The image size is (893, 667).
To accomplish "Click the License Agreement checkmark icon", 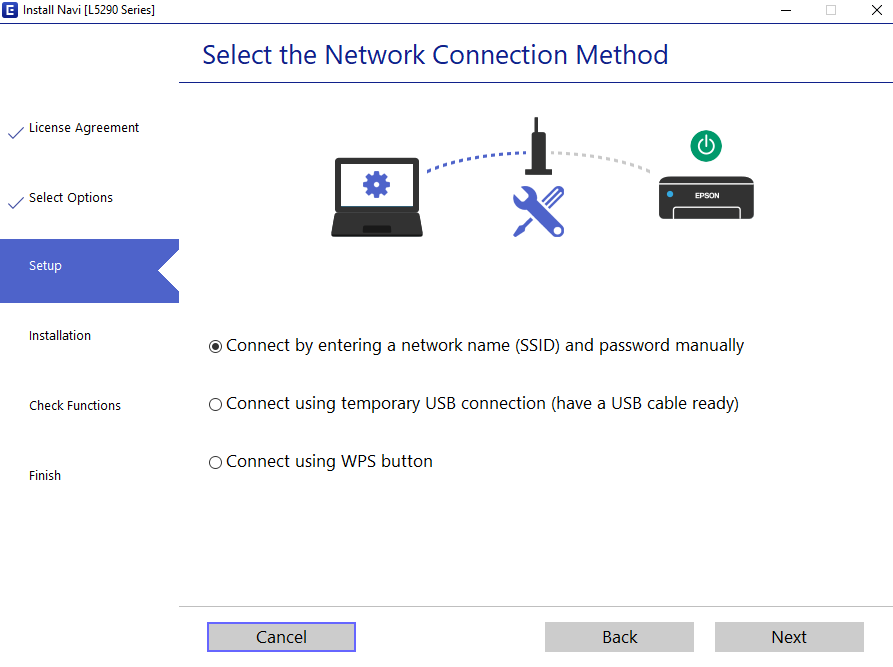I will [15, 131].
